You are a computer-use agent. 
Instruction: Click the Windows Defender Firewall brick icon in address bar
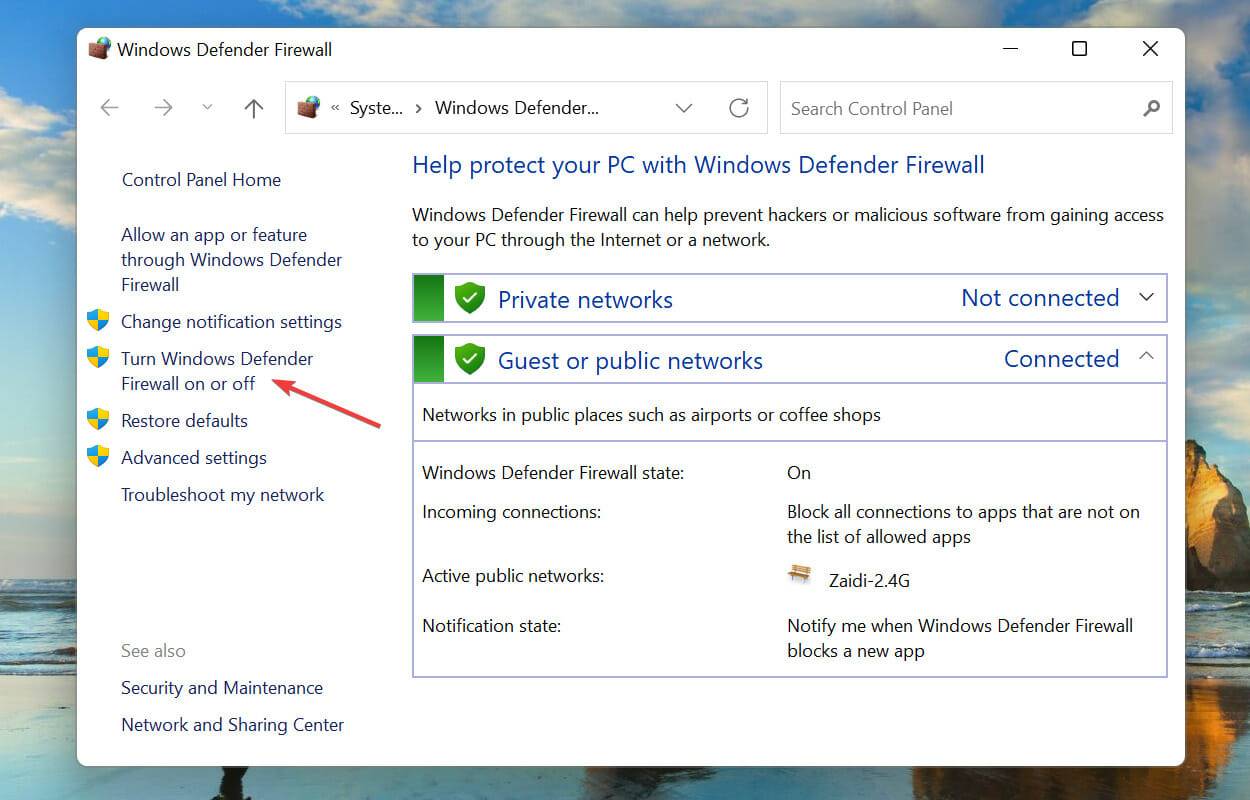click(x=309, y=107)
